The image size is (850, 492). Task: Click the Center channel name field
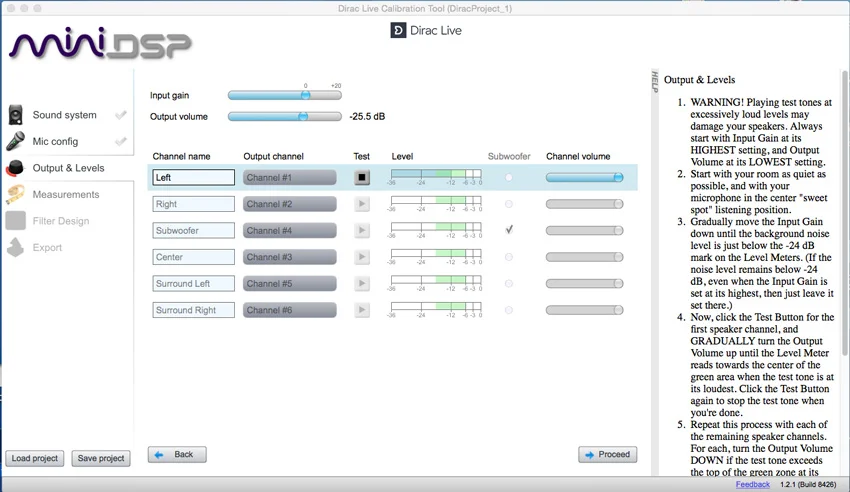pyautogui.click(x=194, y=257)
